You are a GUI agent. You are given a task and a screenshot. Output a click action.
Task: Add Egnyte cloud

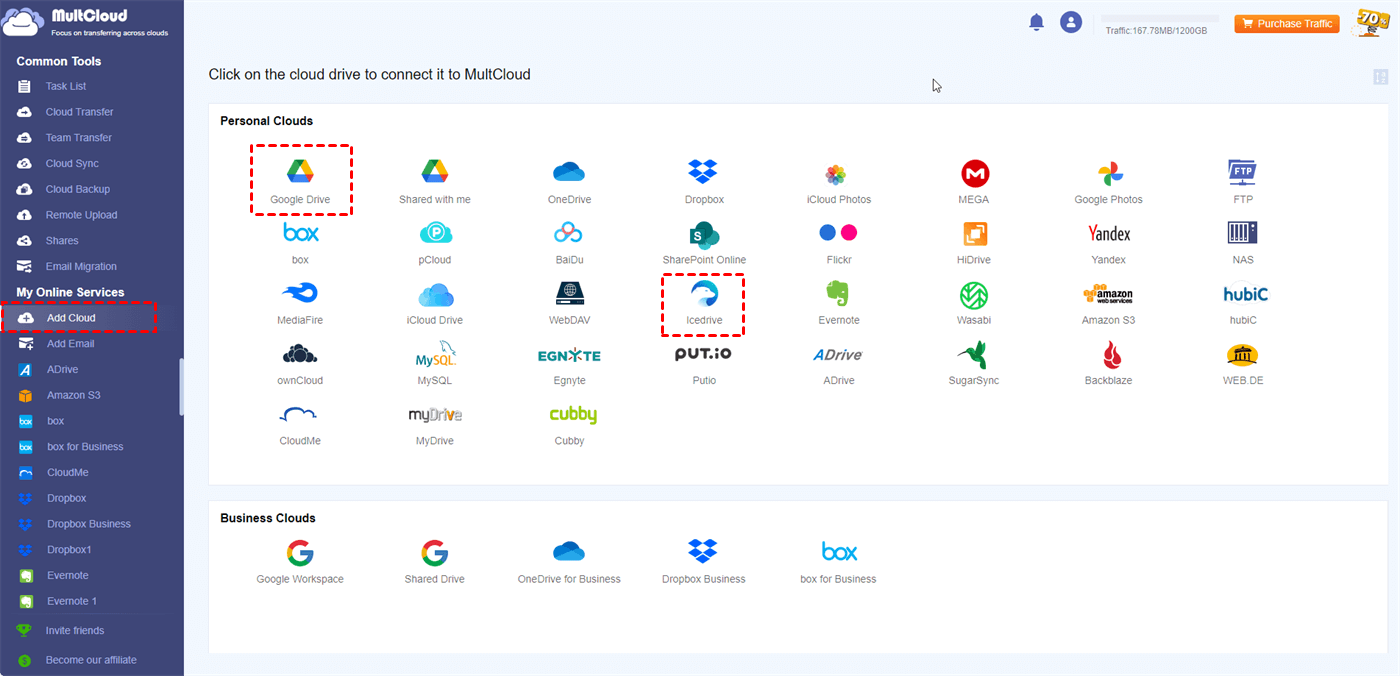(569, 365)
